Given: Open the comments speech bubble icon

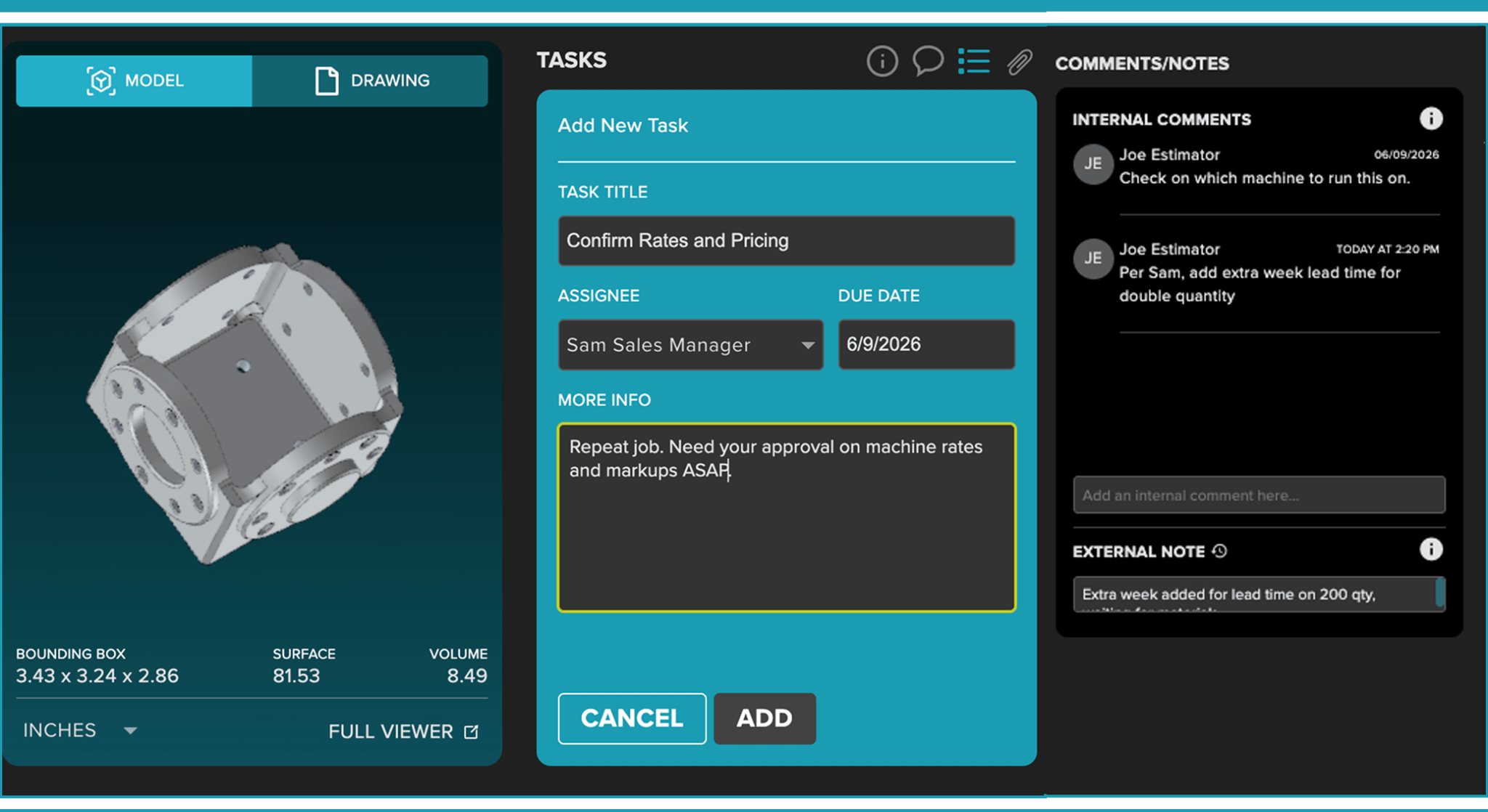Looking at the screenshot, I should pos(928,61).
